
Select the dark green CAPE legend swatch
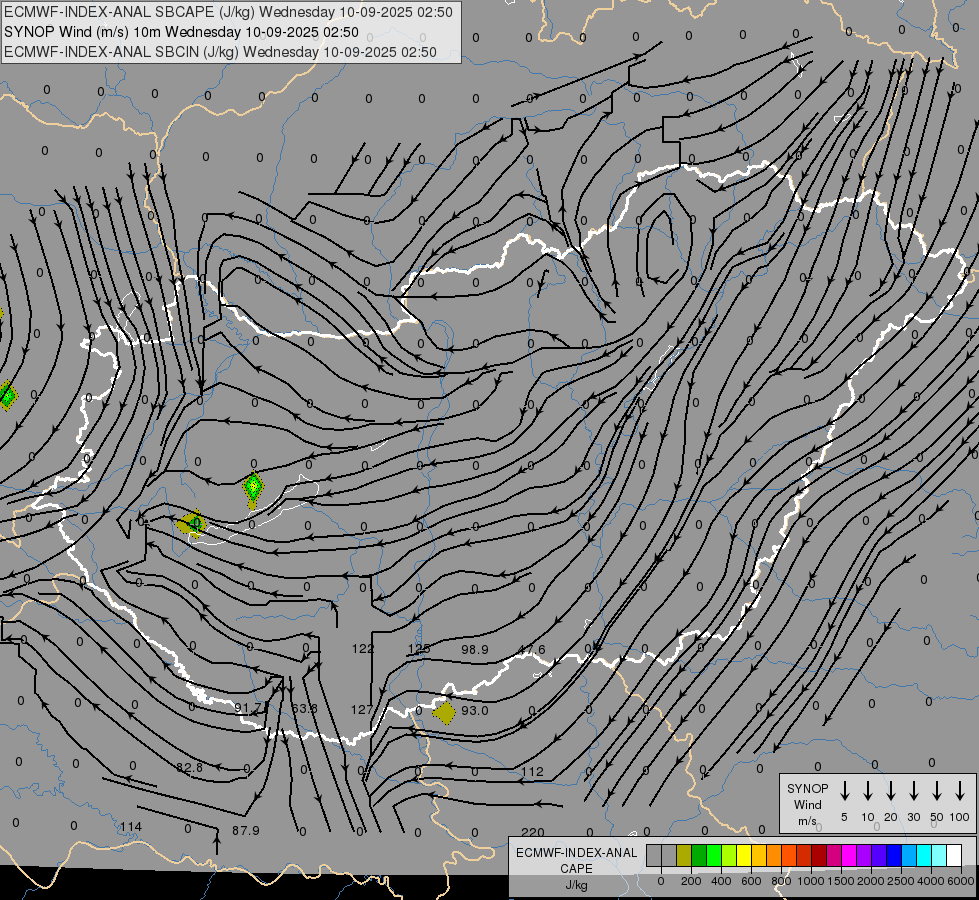699,855
